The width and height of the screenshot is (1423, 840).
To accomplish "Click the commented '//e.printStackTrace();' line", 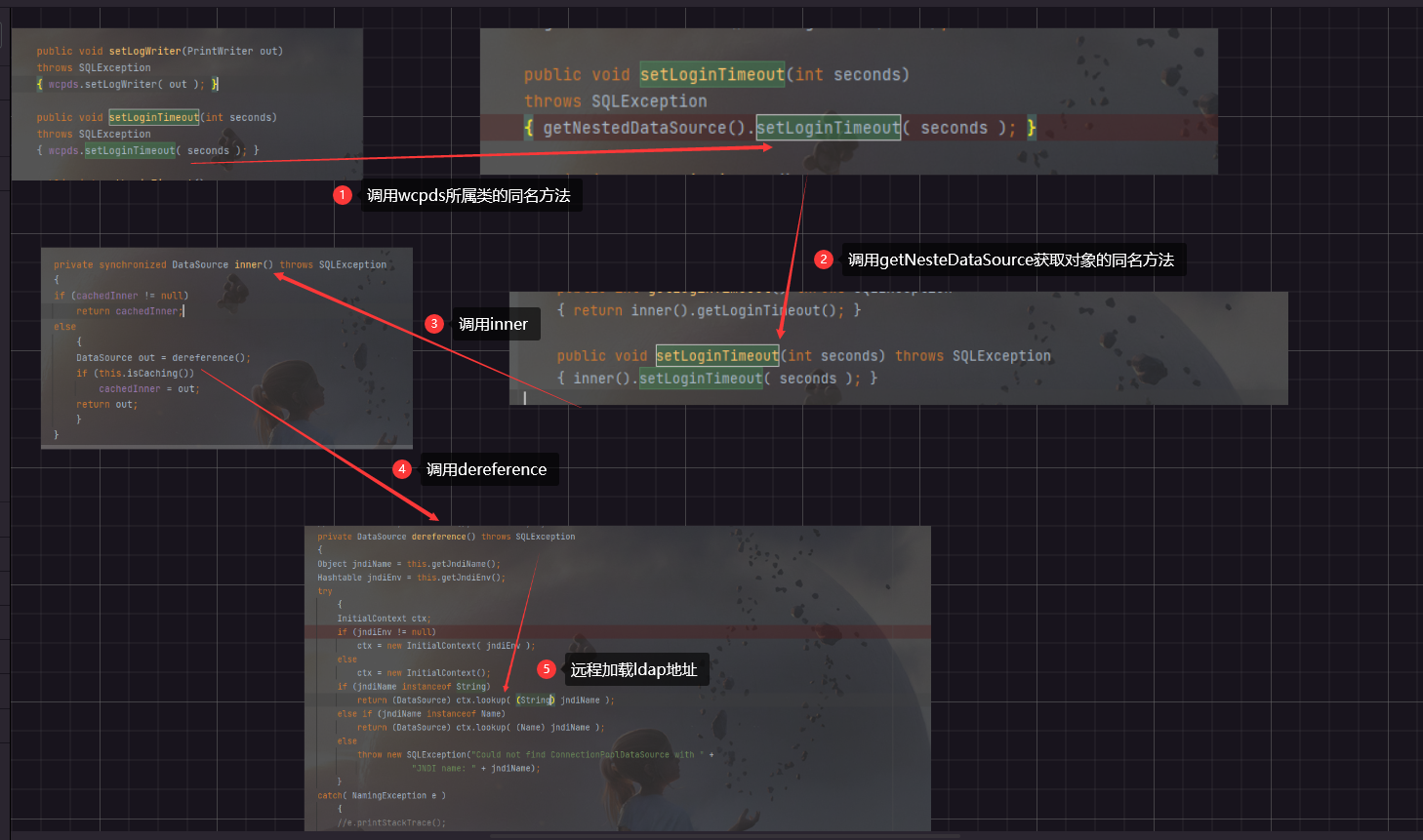I will [x=391, y=823].
